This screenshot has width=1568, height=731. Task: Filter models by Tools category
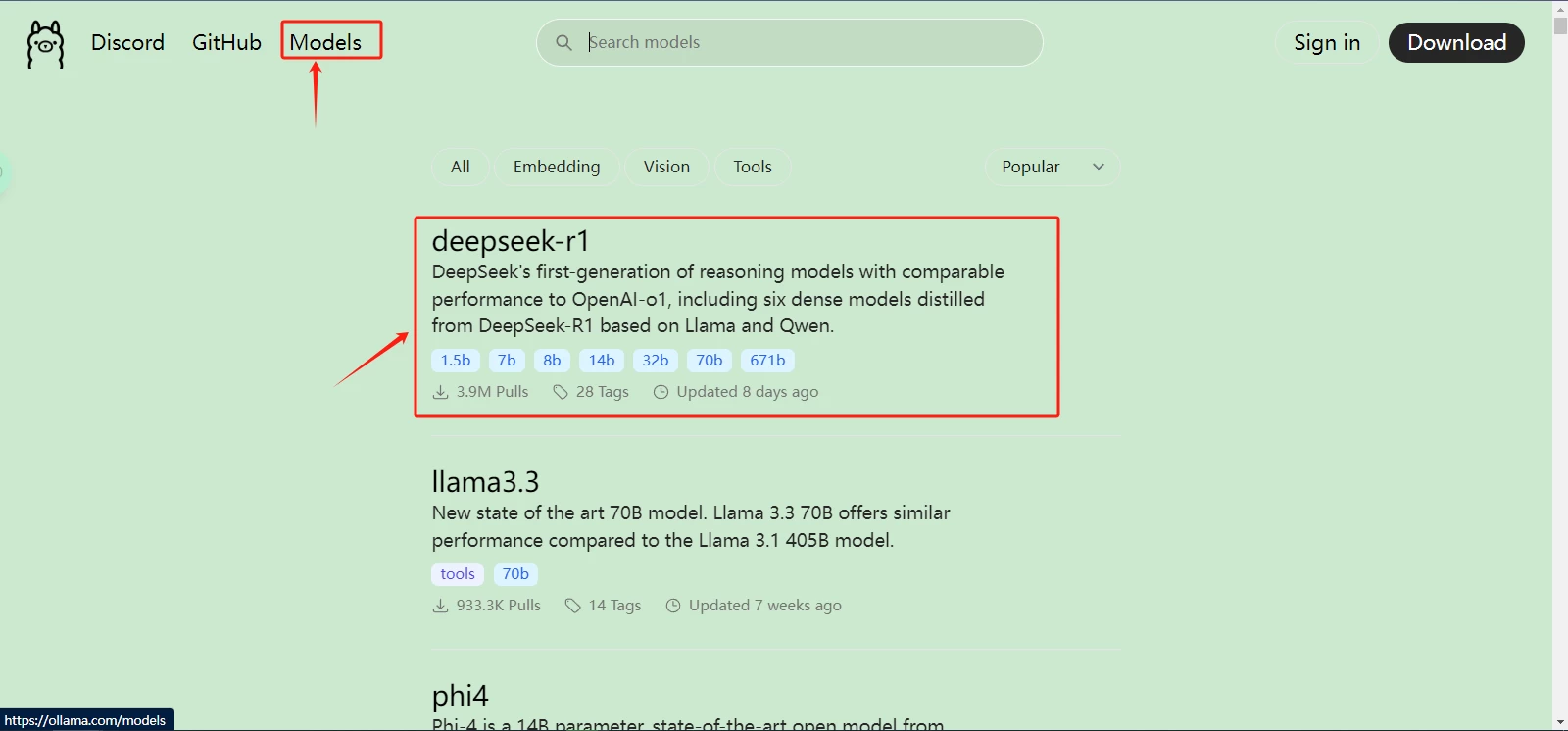click(753, 167)
